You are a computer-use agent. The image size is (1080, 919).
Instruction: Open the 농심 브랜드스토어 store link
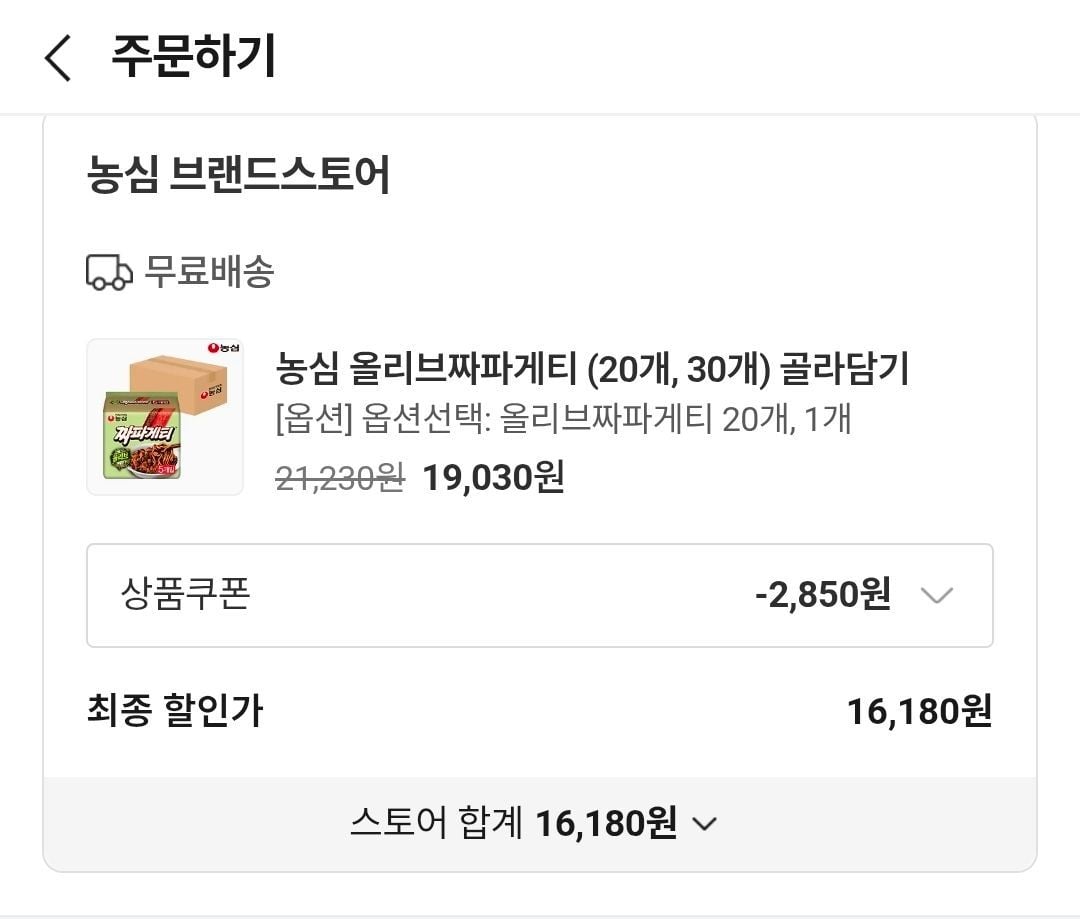point(238,174)
